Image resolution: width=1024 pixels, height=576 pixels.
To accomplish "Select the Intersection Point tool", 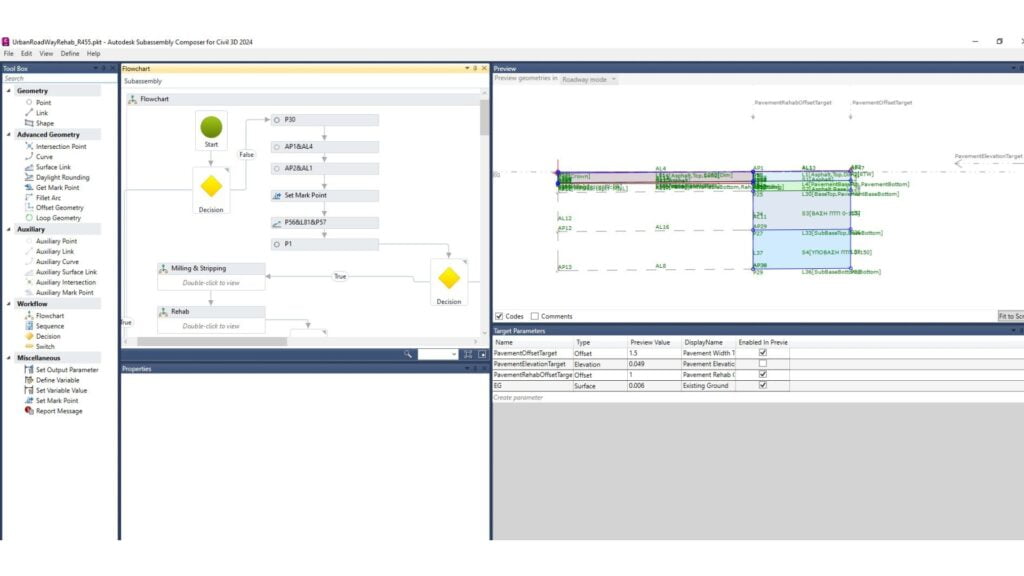I will (x=60, y=146).
